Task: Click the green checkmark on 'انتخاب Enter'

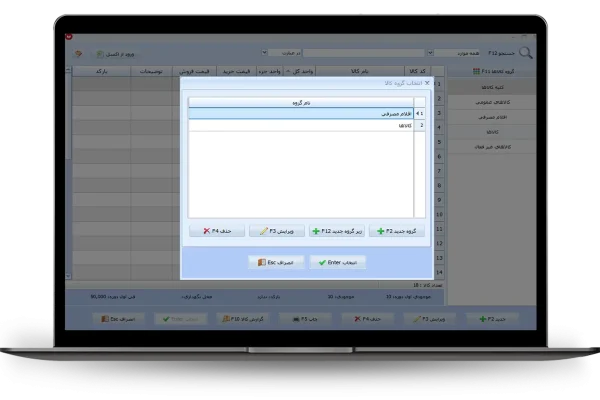Action: 322,262
